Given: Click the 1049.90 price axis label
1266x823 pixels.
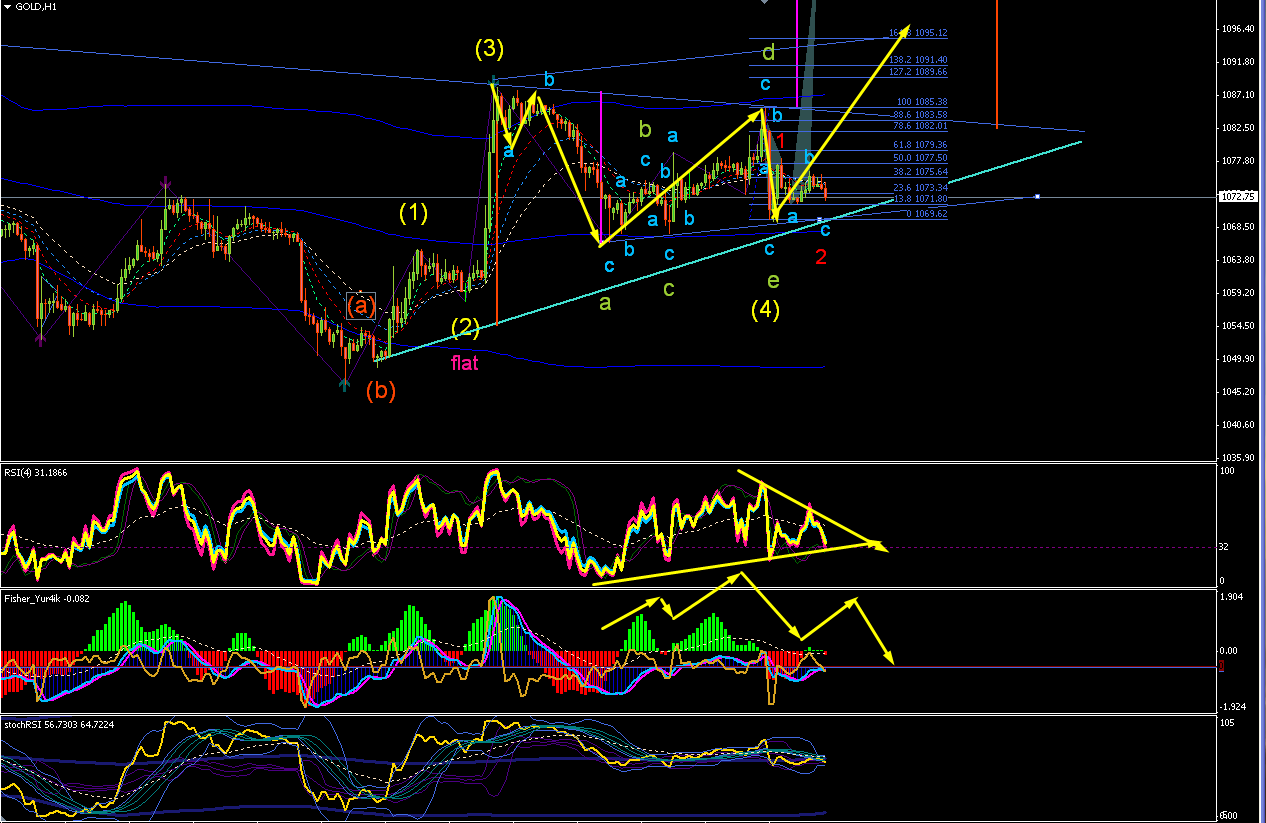Looking at the screenshot, I should click(x=1238, y=359).
